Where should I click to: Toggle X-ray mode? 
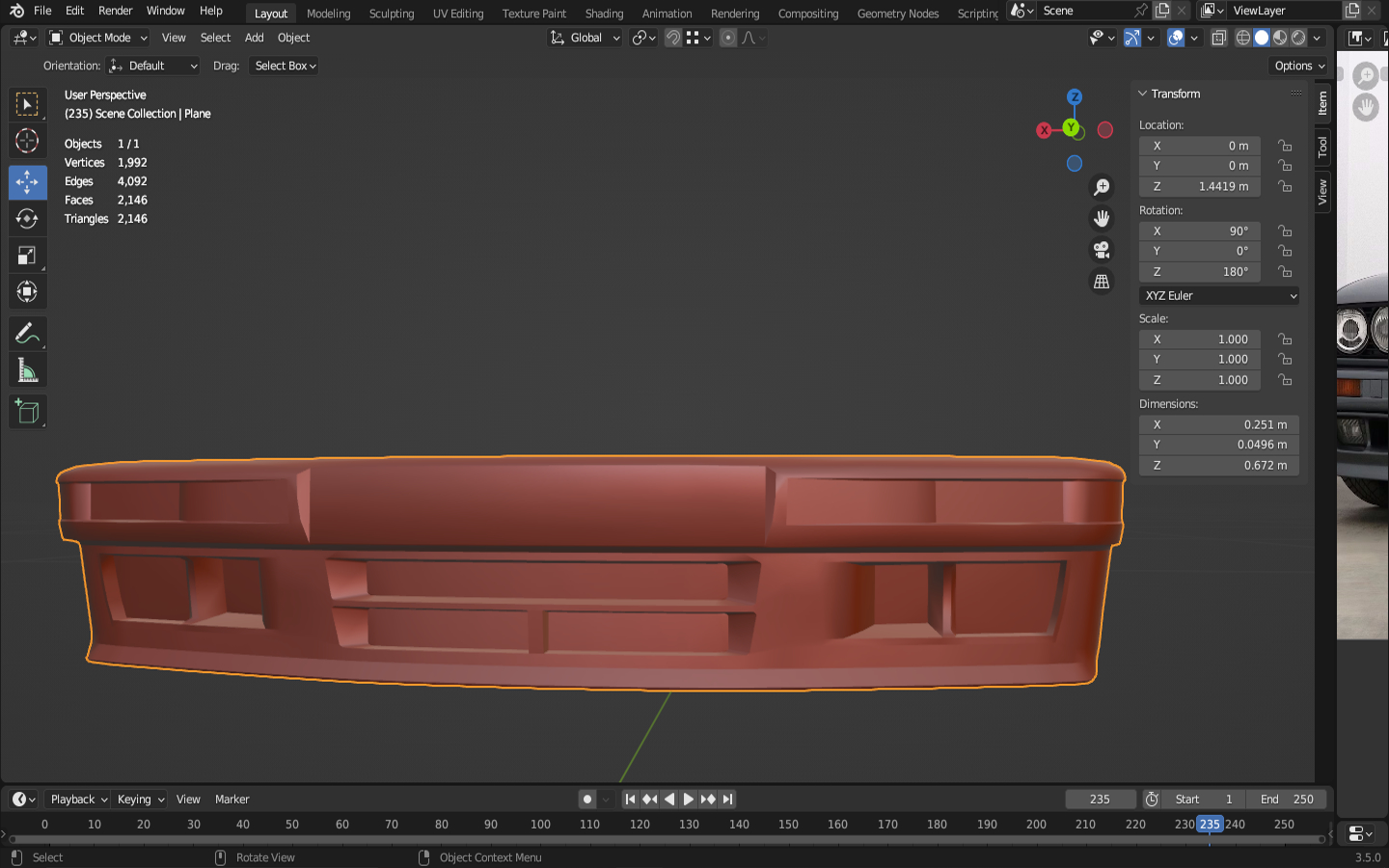[1218, 38]
